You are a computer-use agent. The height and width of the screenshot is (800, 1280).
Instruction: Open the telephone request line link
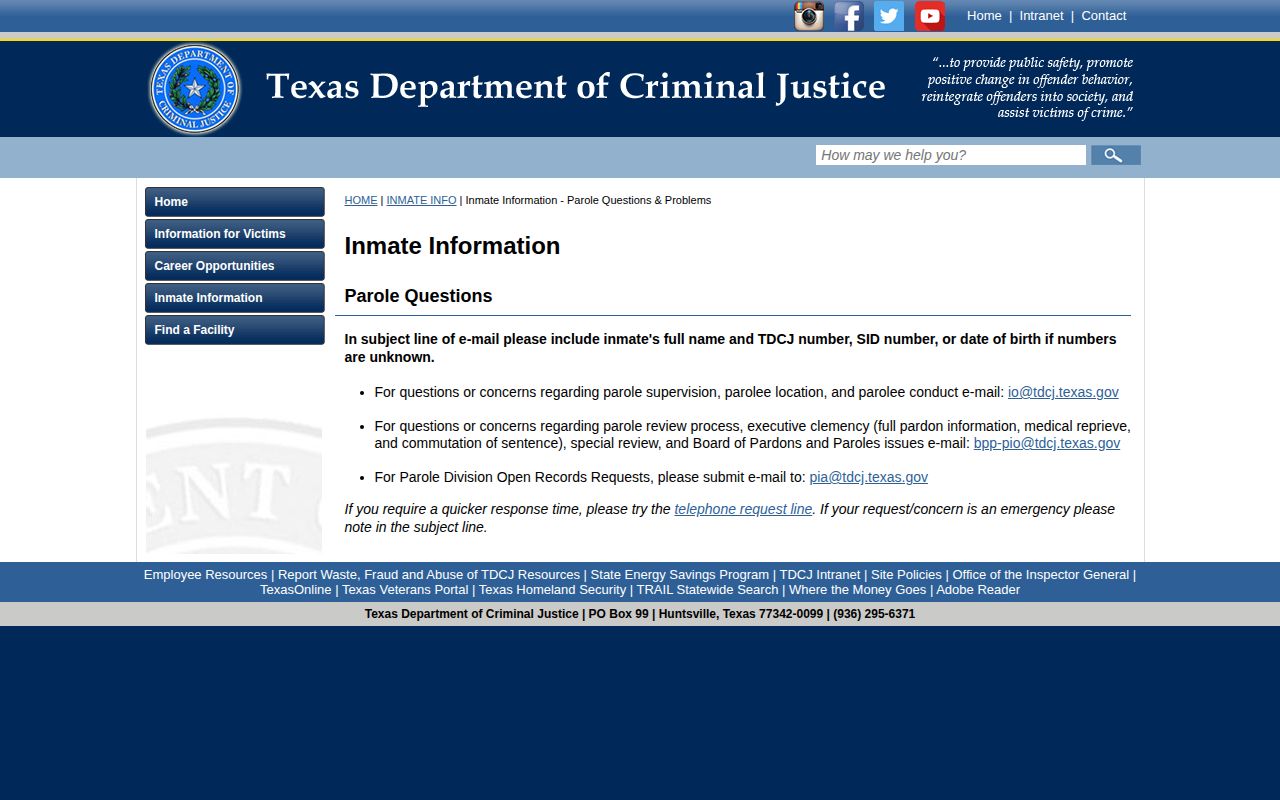(743, 509)
